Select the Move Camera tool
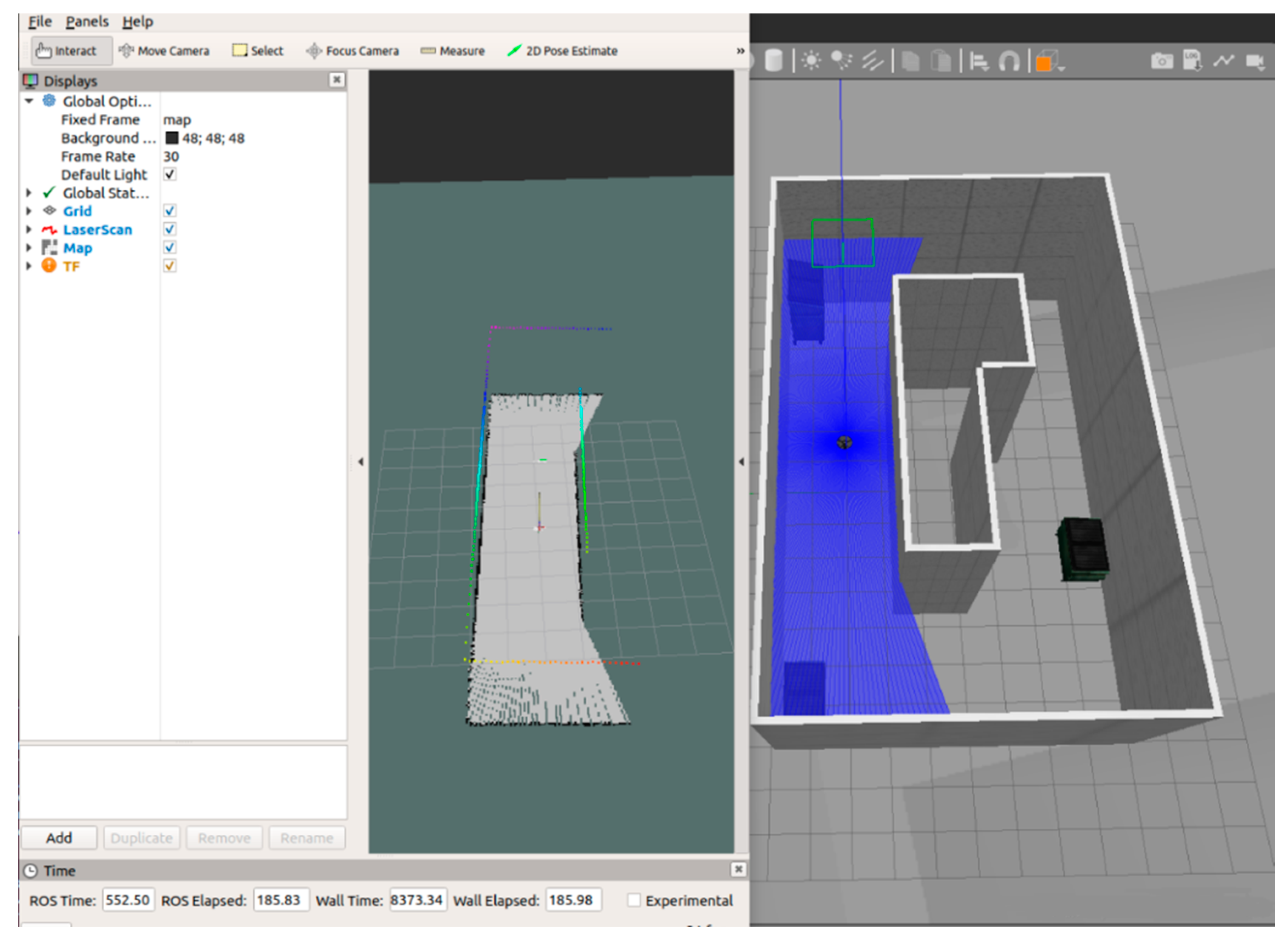 coord(164,51)
